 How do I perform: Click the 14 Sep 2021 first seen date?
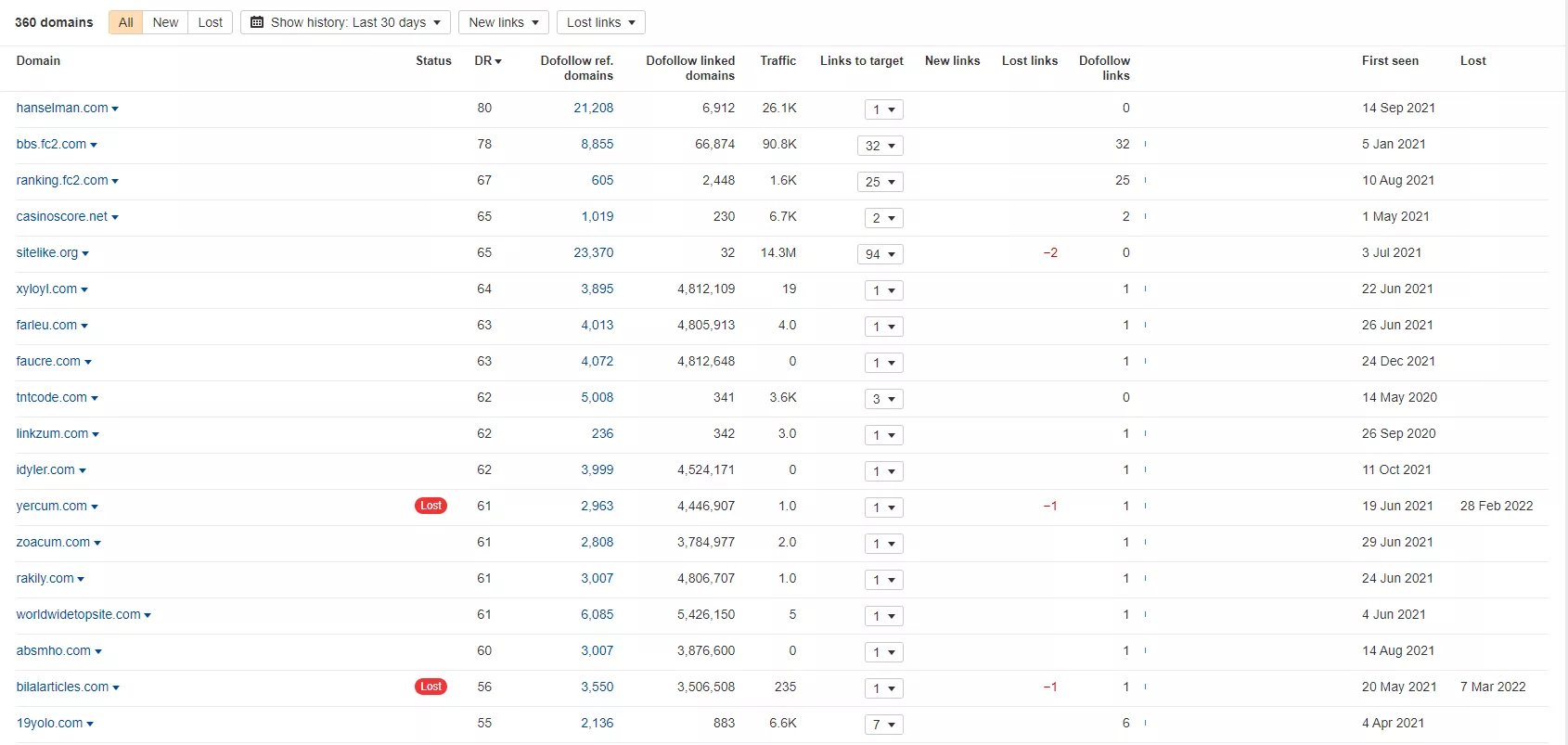pos(1398,109)
